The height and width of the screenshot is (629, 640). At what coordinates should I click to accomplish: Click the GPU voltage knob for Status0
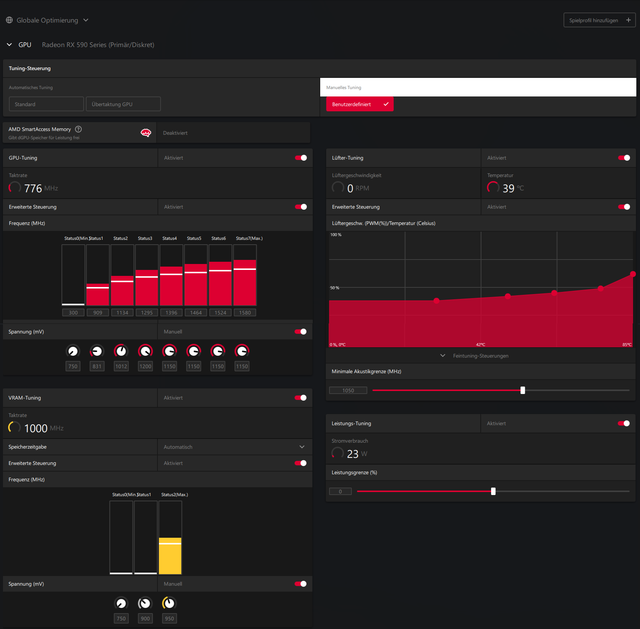(73, 351)
